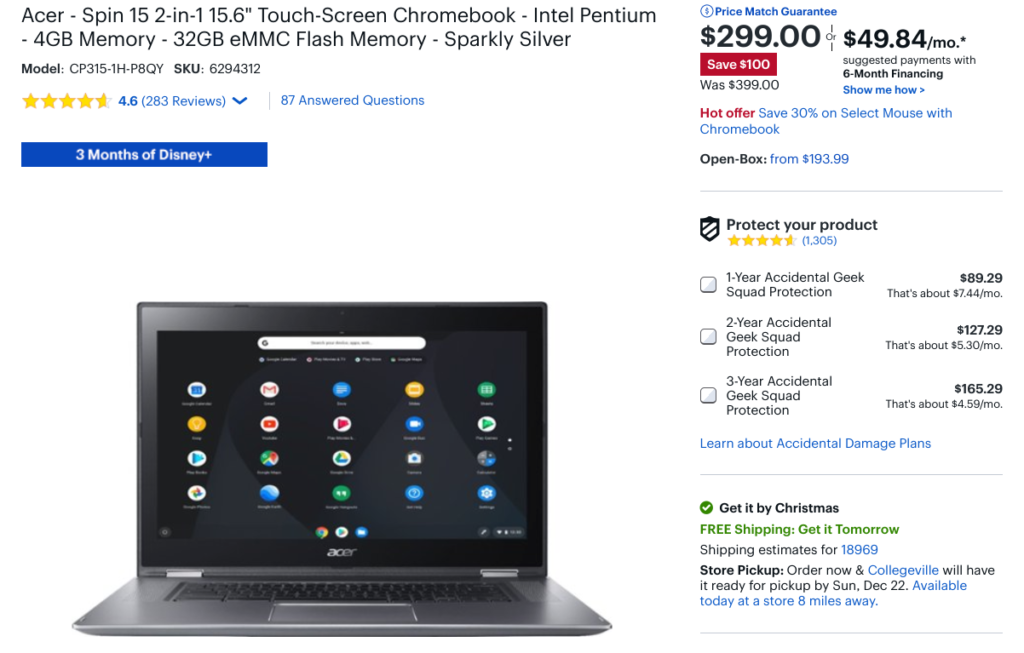Click the Protect your product shield icon
1024x653 pixels.
(x=710, y=229)
